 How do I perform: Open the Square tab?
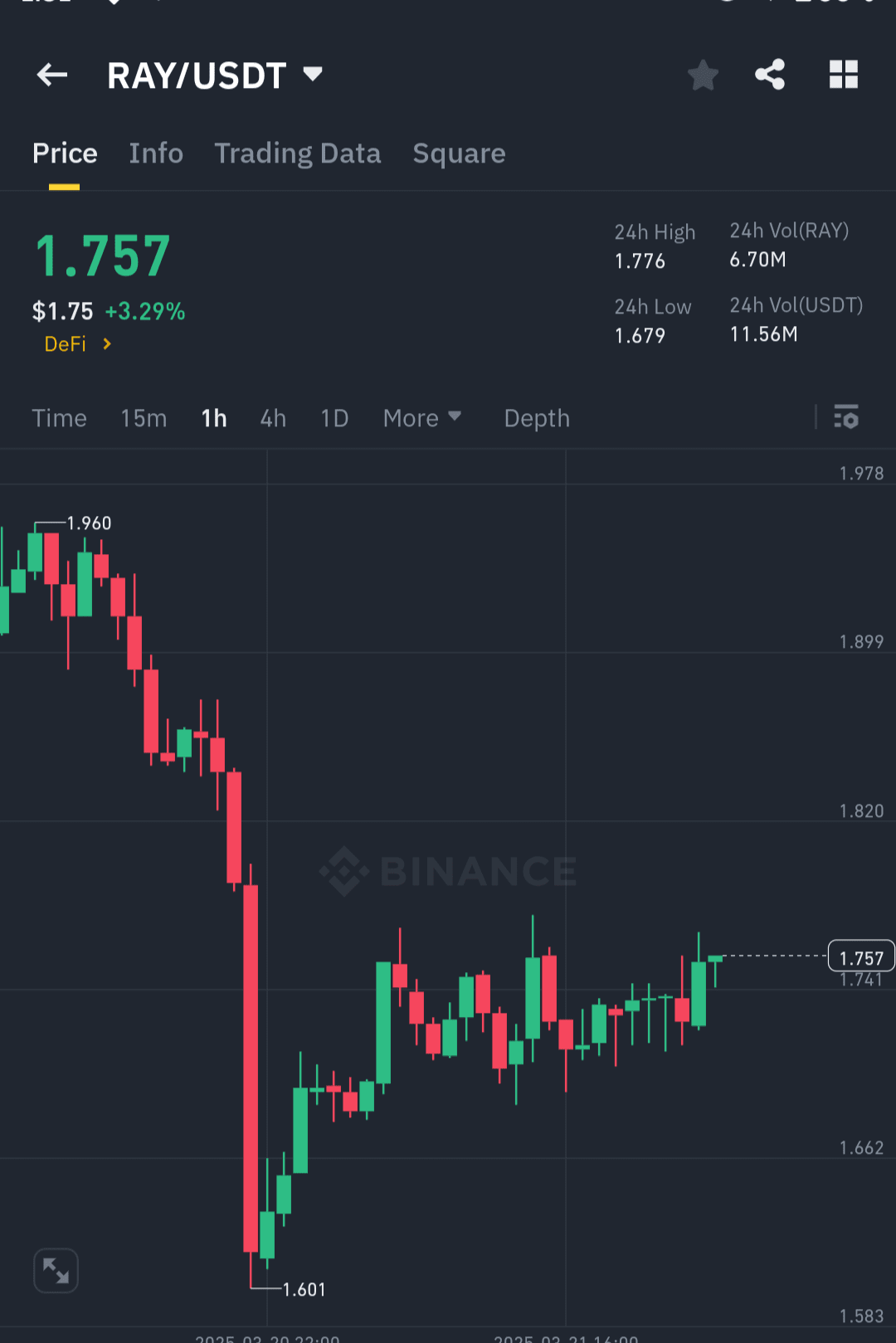pos(459,153)
